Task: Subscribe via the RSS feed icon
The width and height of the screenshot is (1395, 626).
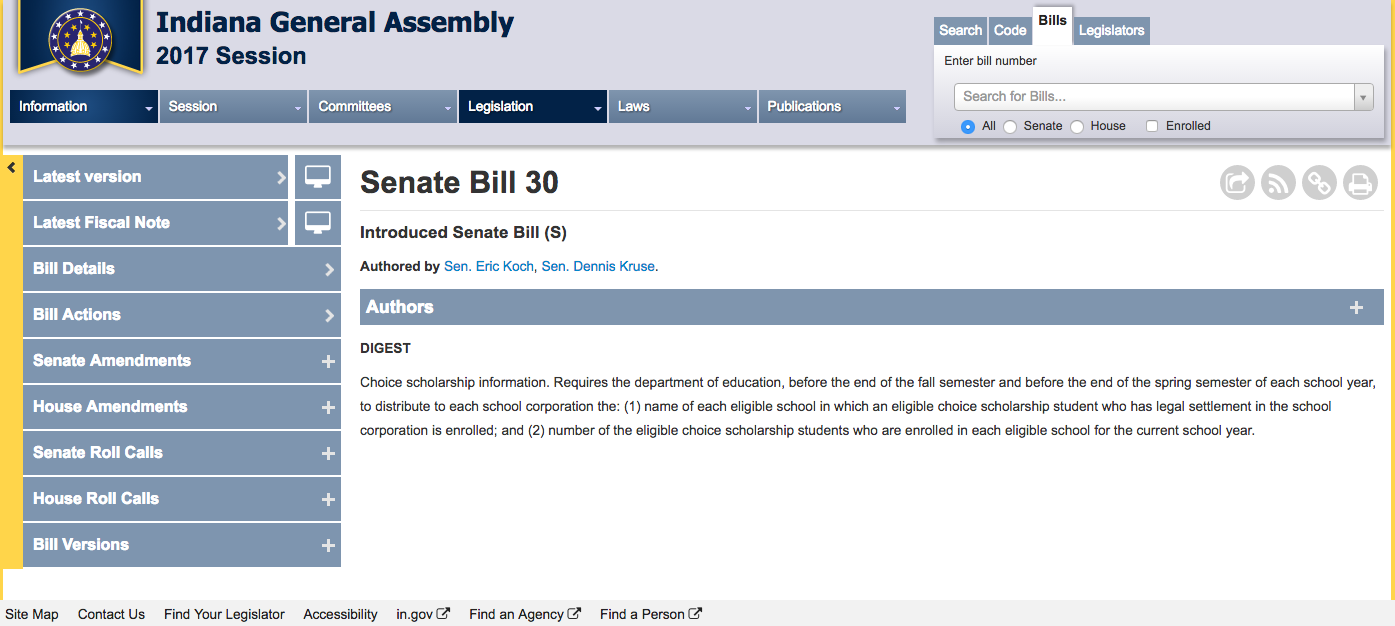Action: tap(1279, 183)
